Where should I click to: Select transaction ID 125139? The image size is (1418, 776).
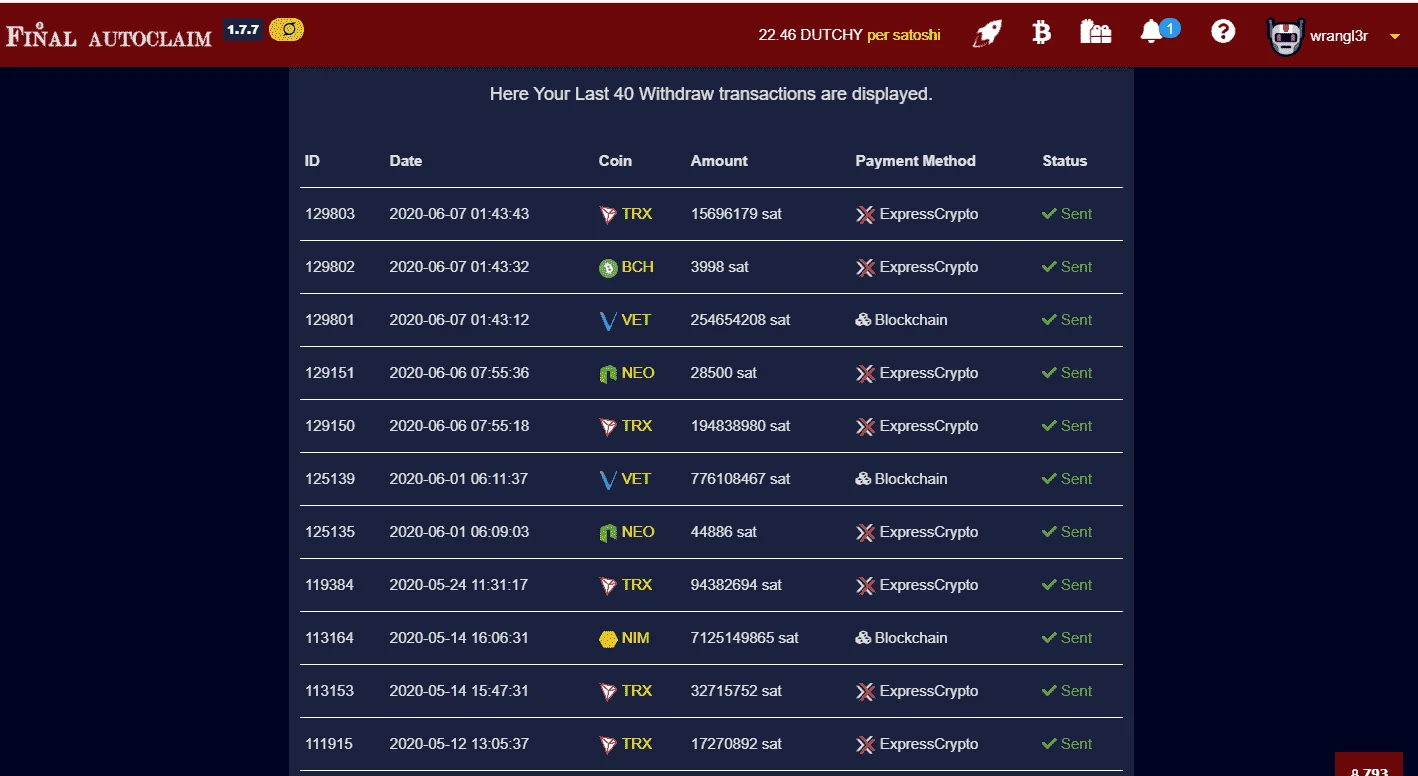click(x=330, y=479)
